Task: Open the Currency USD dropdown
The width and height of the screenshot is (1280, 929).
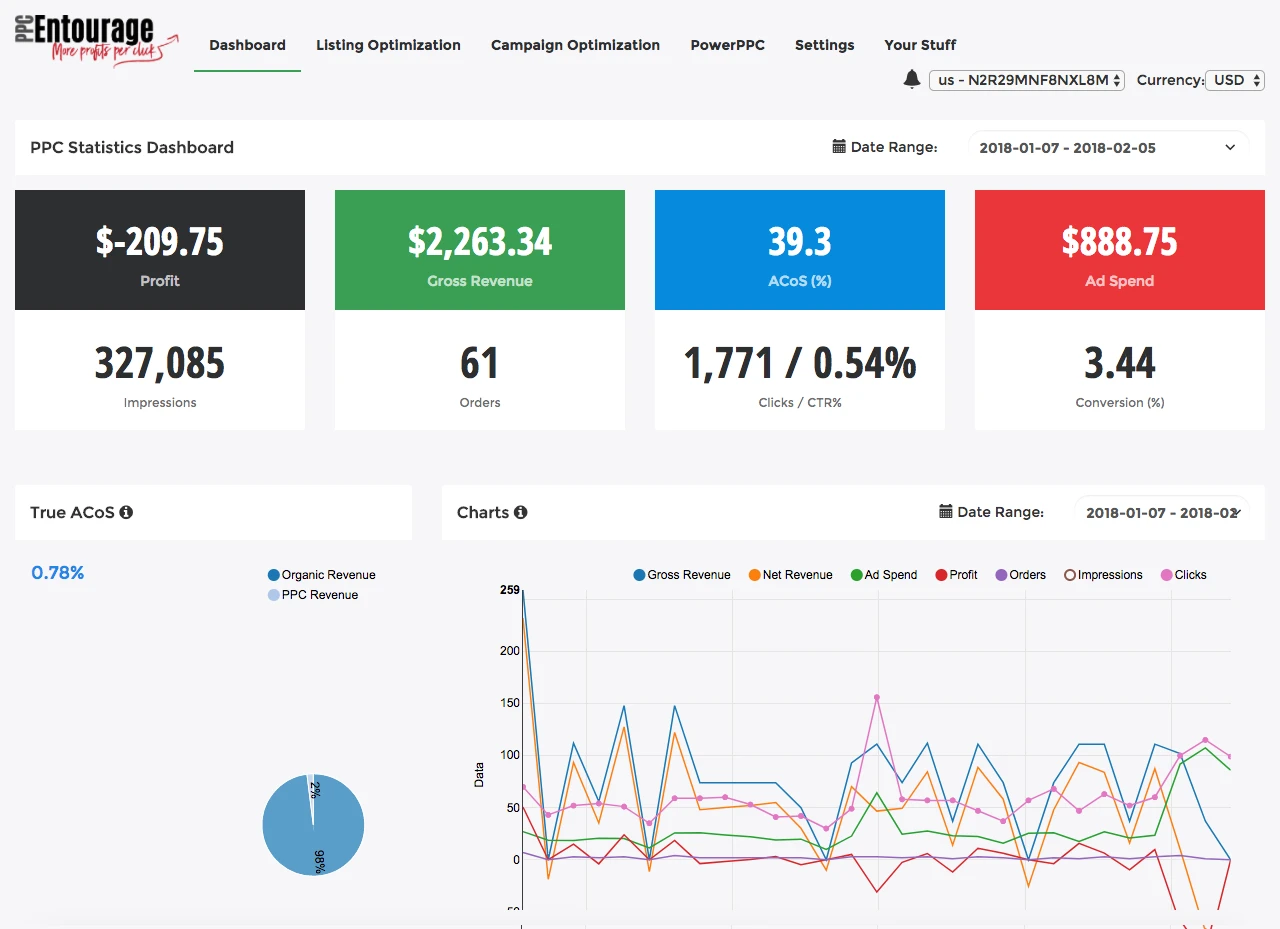Action: [1235, 80]
